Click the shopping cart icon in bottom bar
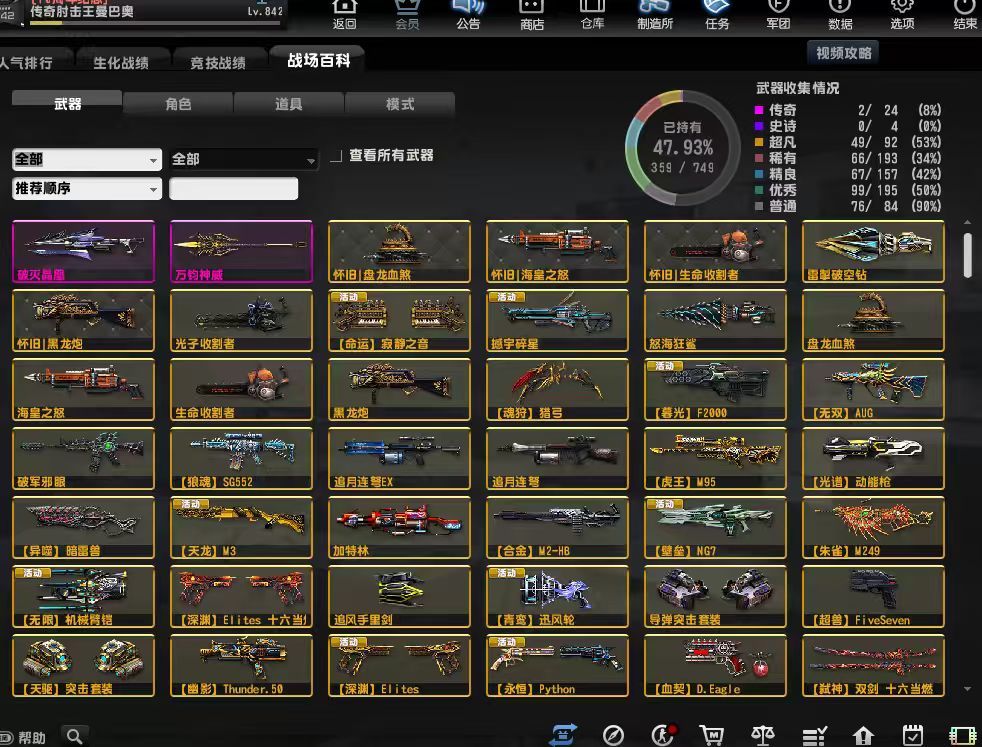The width and height of the screenshot is (982, 747). pyautogui.click(x=713, y=735)
